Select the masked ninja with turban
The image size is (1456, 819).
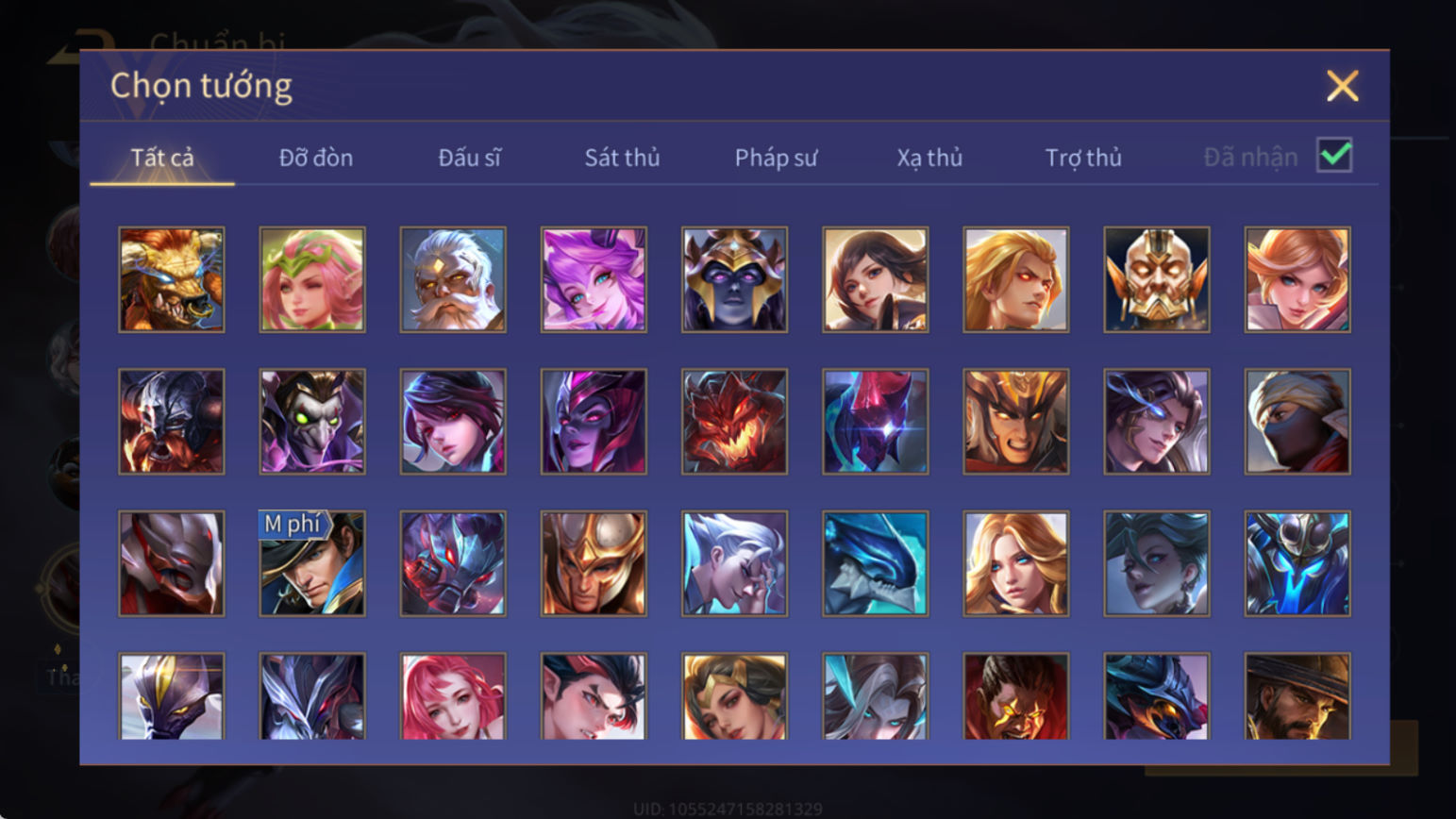click(1297, 422)
